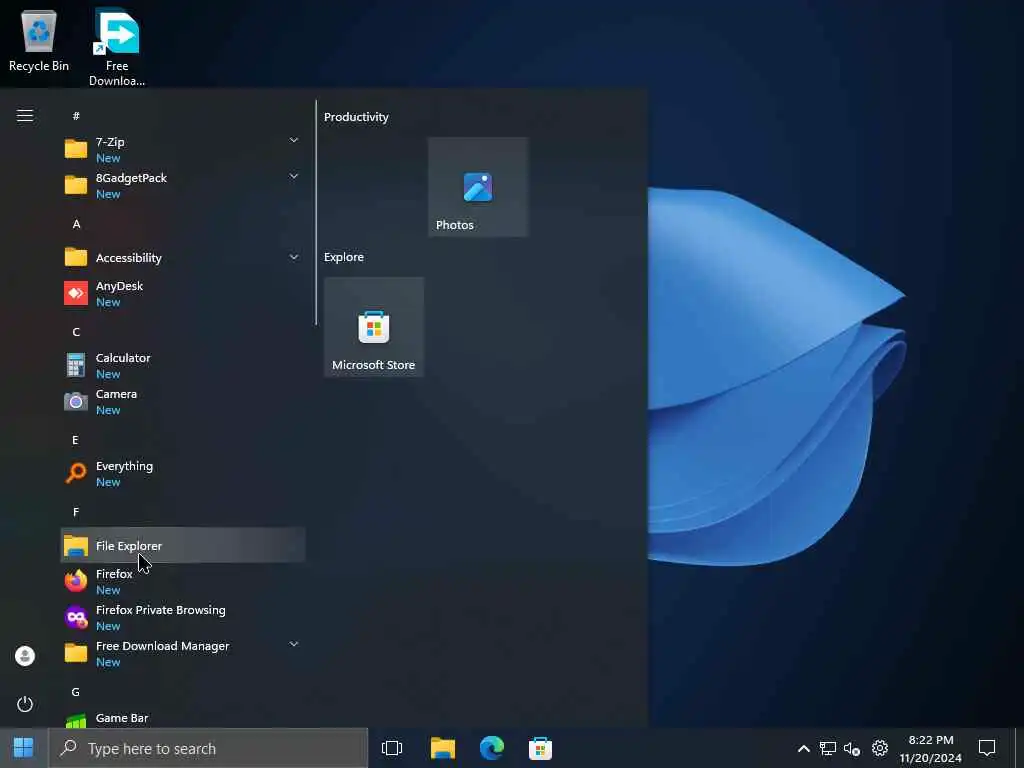Open the Accessibility folder
Image resolution: width=1024 pixels, height=768 pixels.
point(183,257)
